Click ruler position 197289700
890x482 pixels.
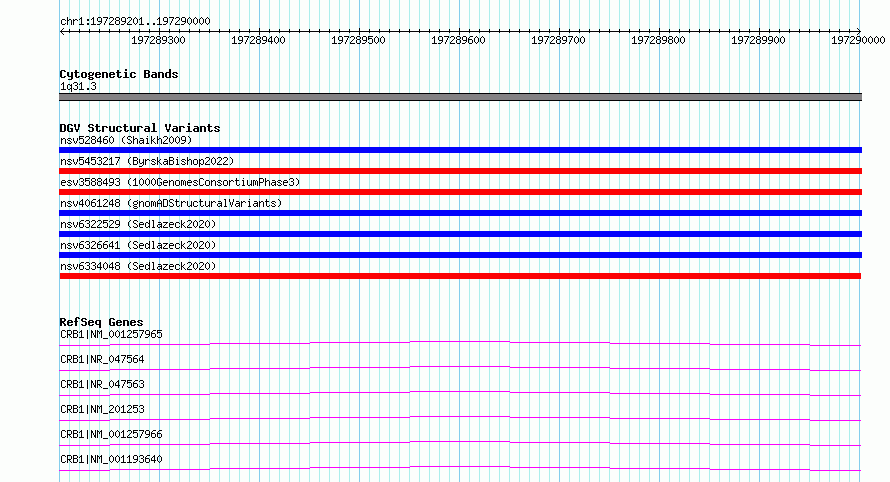(558, 40)
